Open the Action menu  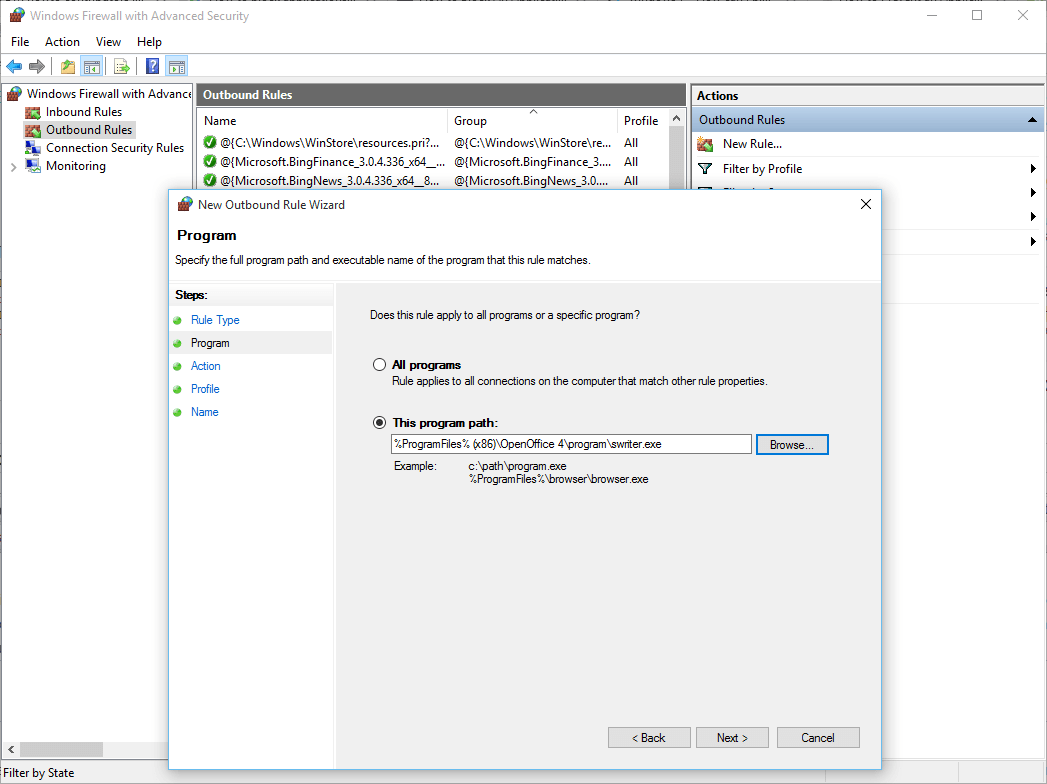tap(62, 42)
